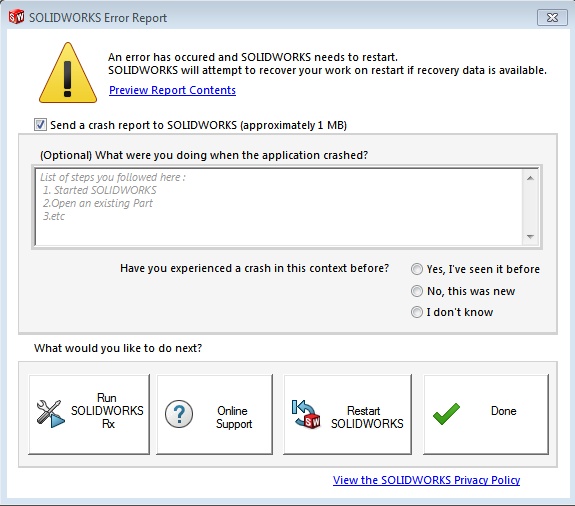Click the text box scroll down arrow

[530, 236]
